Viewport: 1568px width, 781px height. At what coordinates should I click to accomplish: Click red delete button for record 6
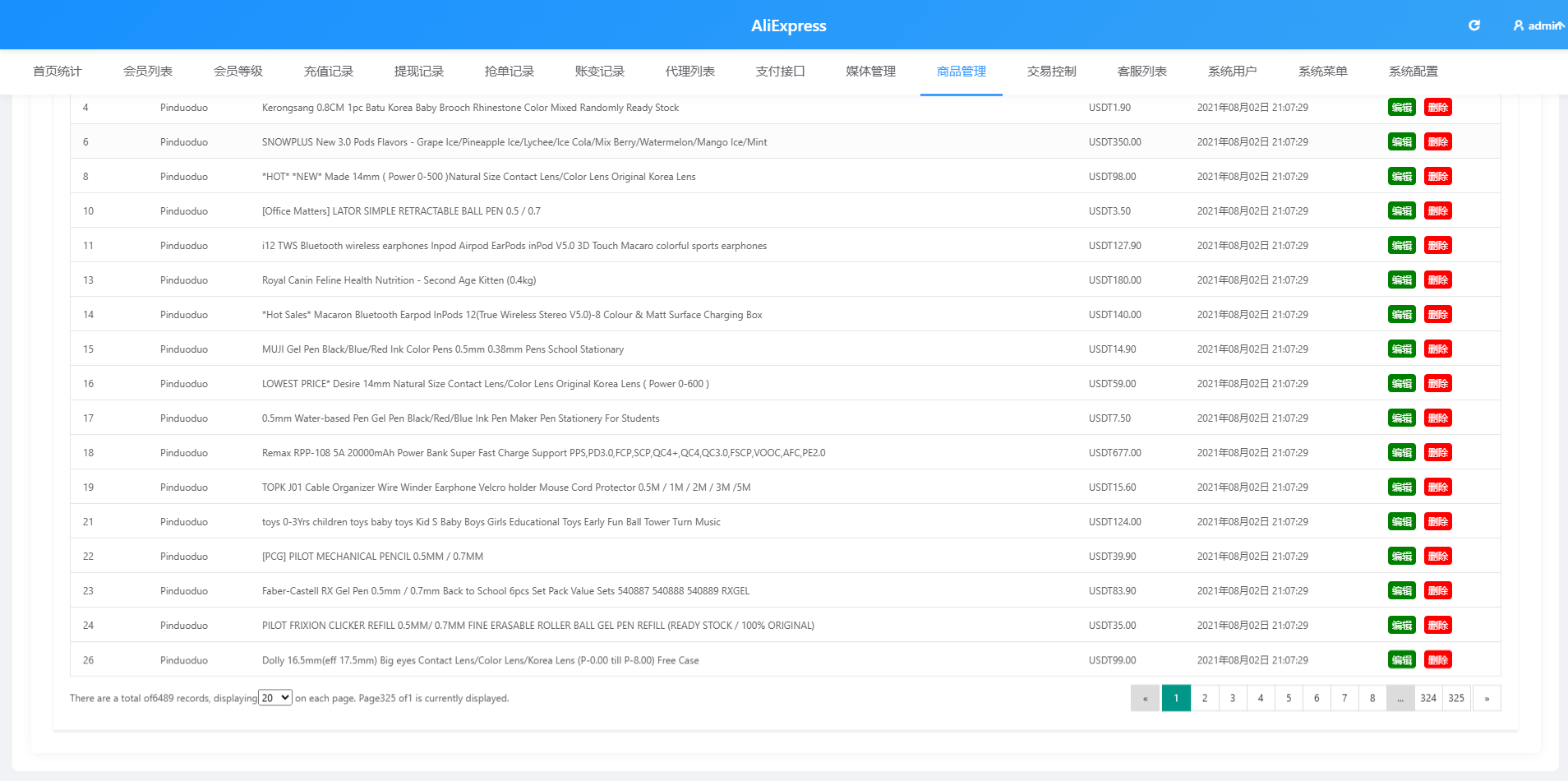click(1438, 142)
